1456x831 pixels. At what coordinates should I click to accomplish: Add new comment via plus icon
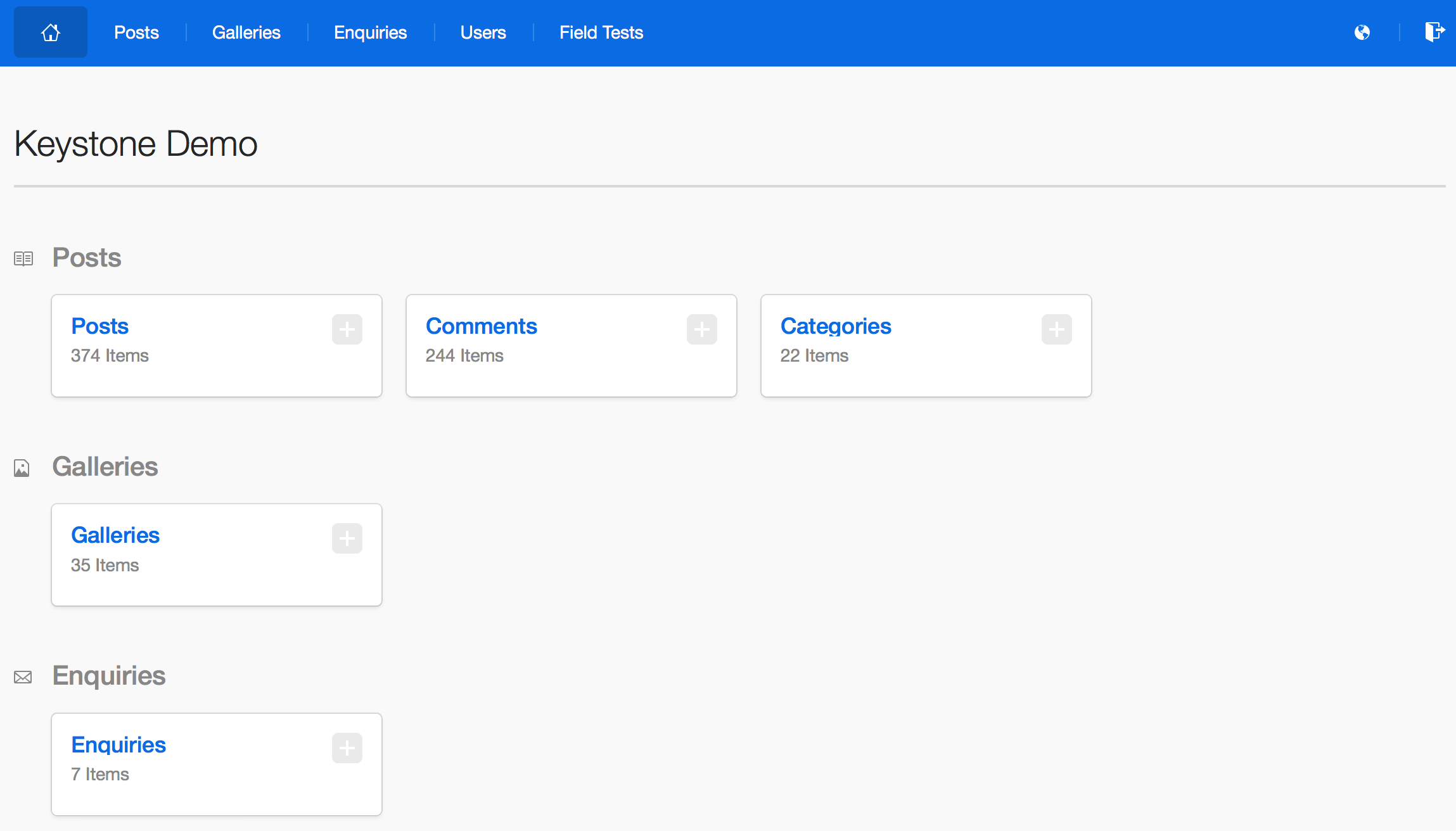(701, 329)
